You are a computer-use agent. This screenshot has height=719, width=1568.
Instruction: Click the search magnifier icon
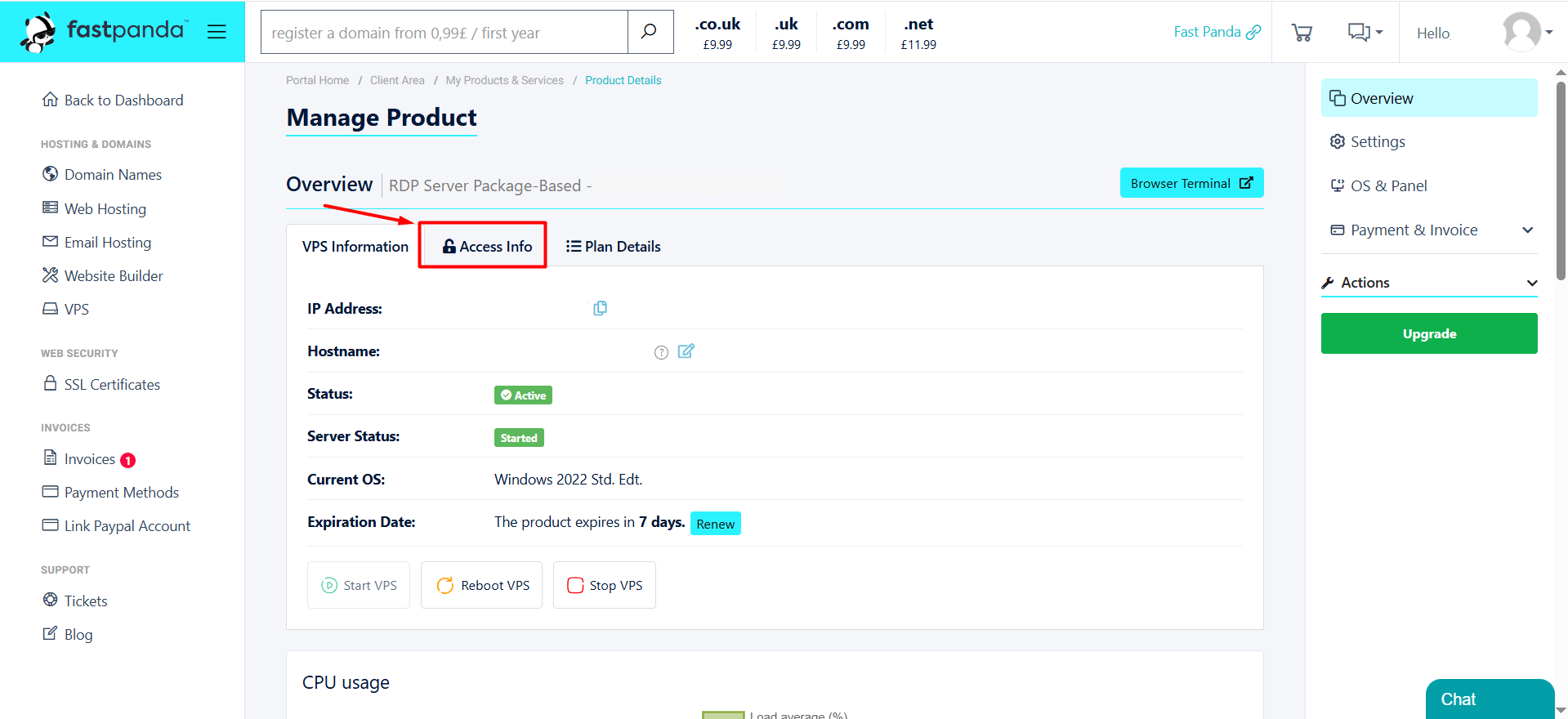(650, 32)
